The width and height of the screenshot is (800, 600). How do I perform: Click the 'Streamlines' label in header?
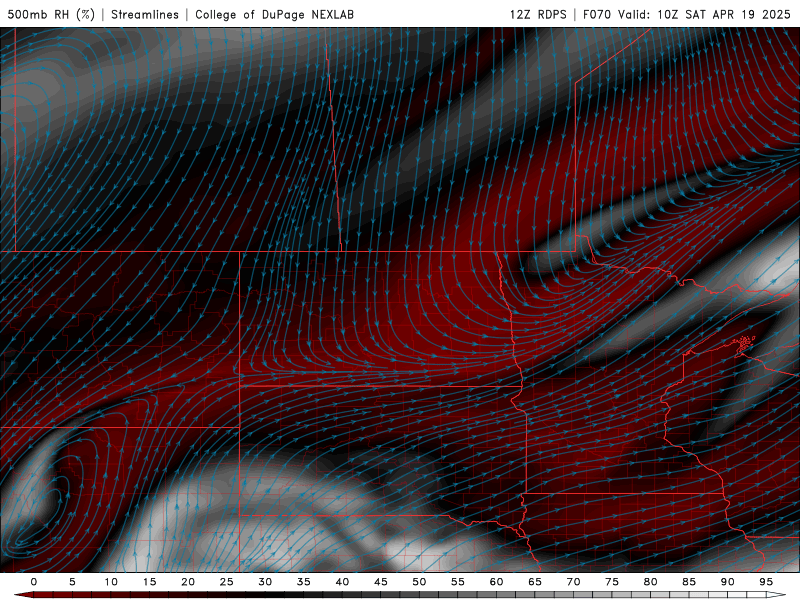coord(145,14)
